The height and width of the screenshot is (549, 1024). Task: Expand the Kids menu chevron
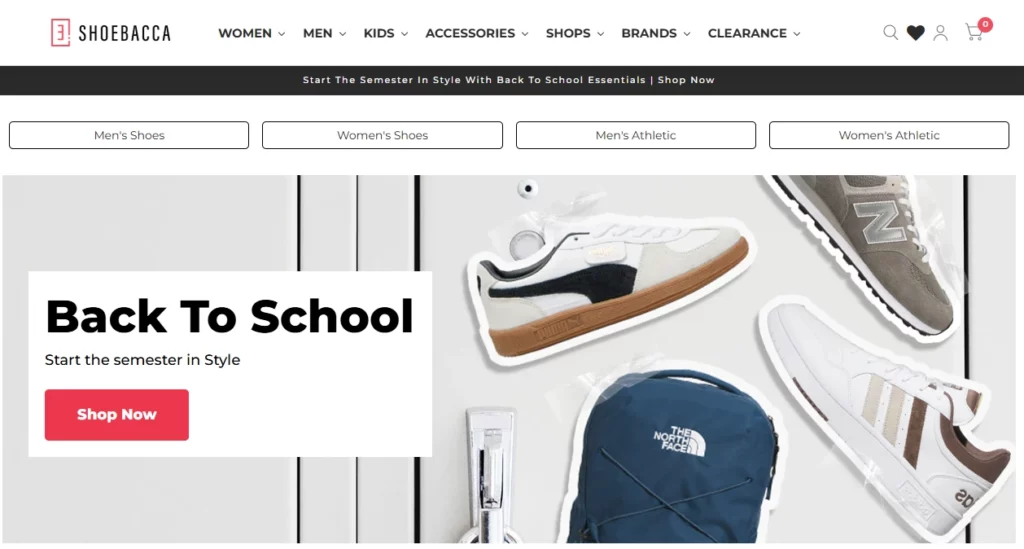[404, 34]
